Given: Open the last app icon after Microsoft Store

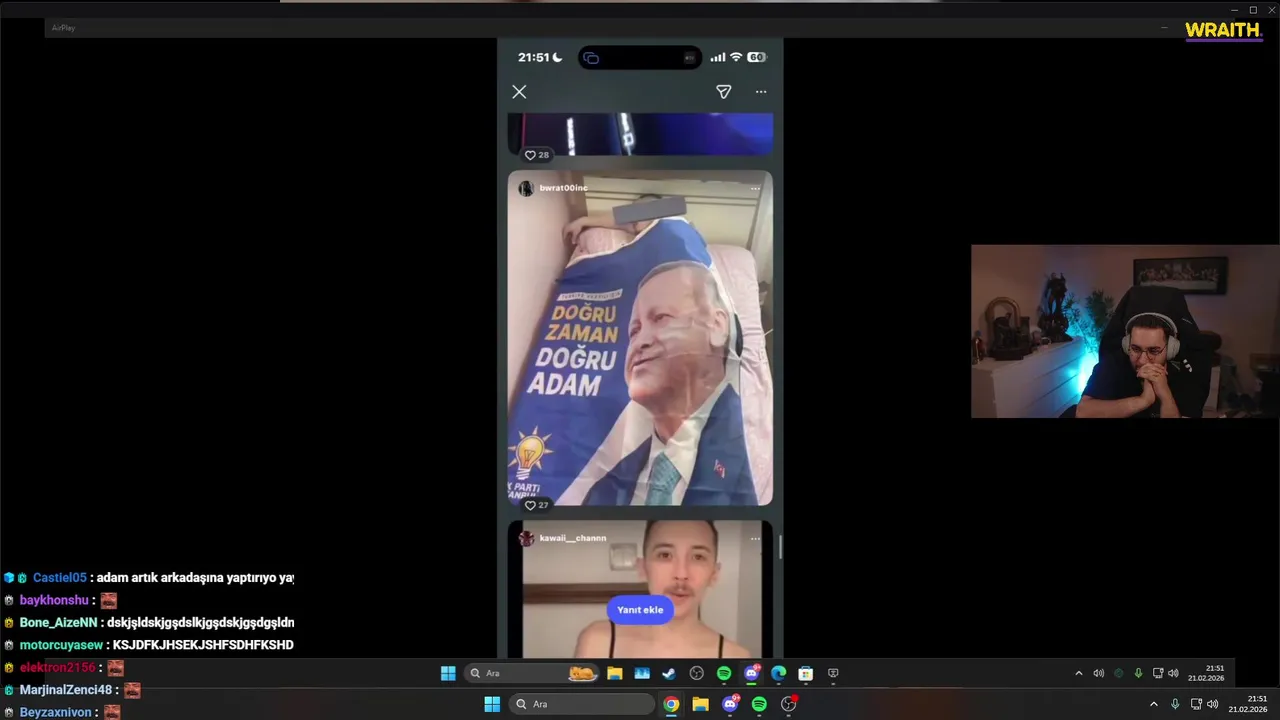Looking at the screenshot, I should 833,673.
